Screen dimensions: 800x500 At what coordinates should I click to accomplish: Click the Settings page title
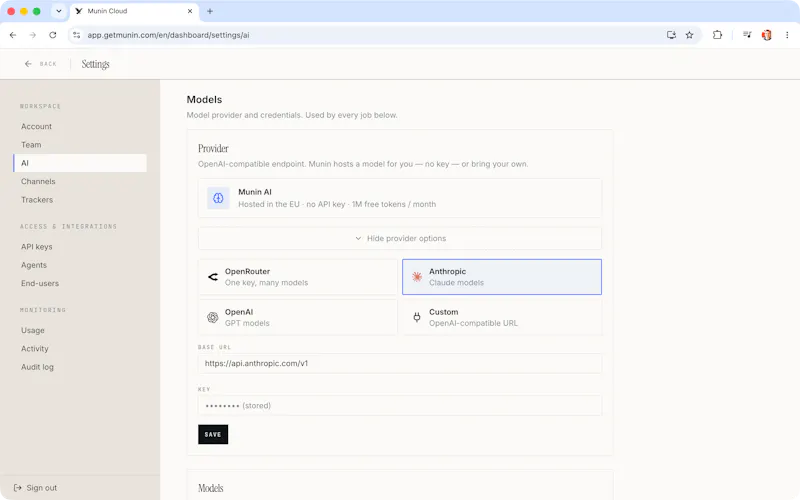coord(95,64)
